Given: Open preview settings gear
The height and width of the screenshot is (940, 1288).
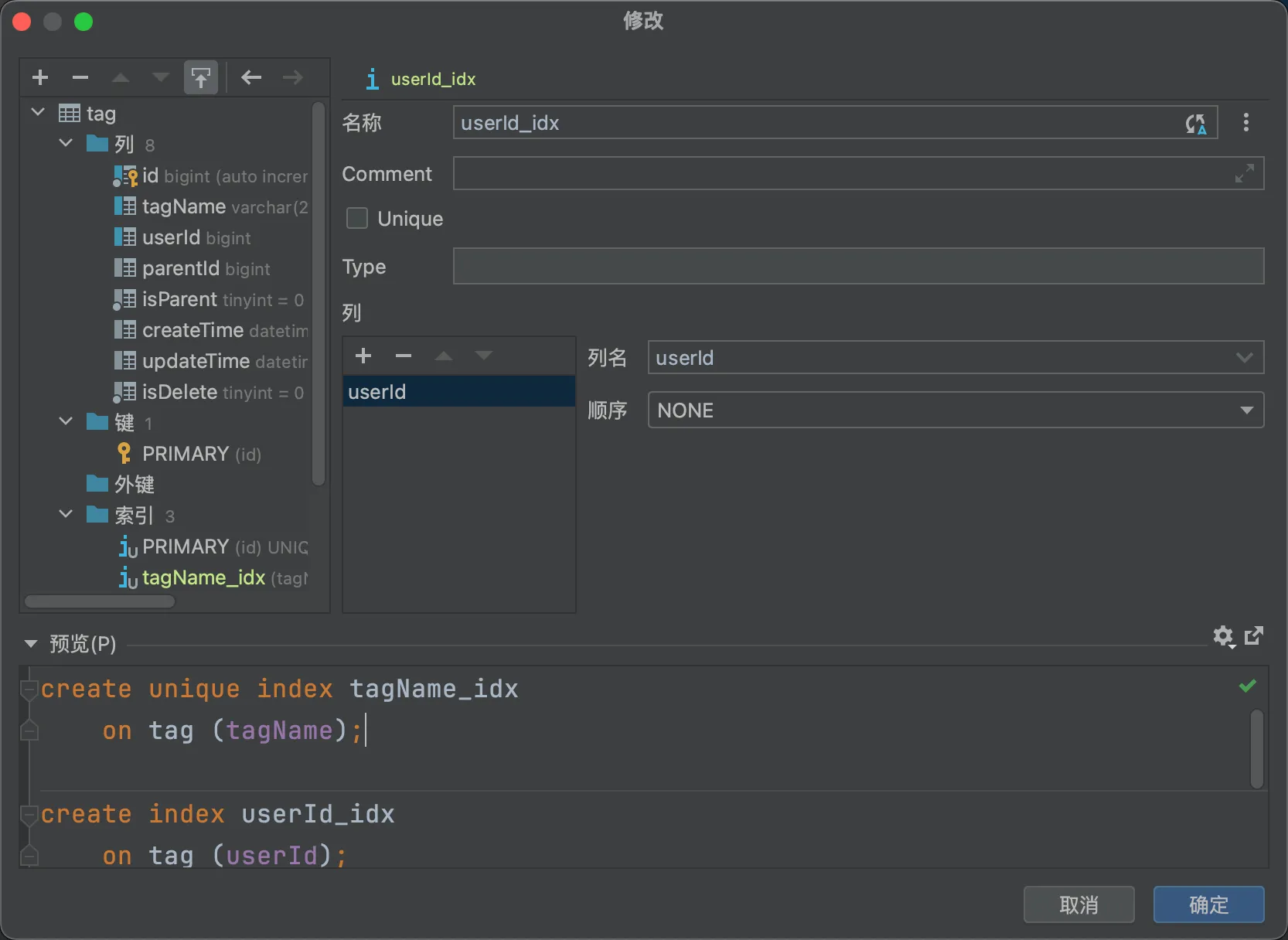Looking at the screenshot, I should click(x=1223, y=636).
